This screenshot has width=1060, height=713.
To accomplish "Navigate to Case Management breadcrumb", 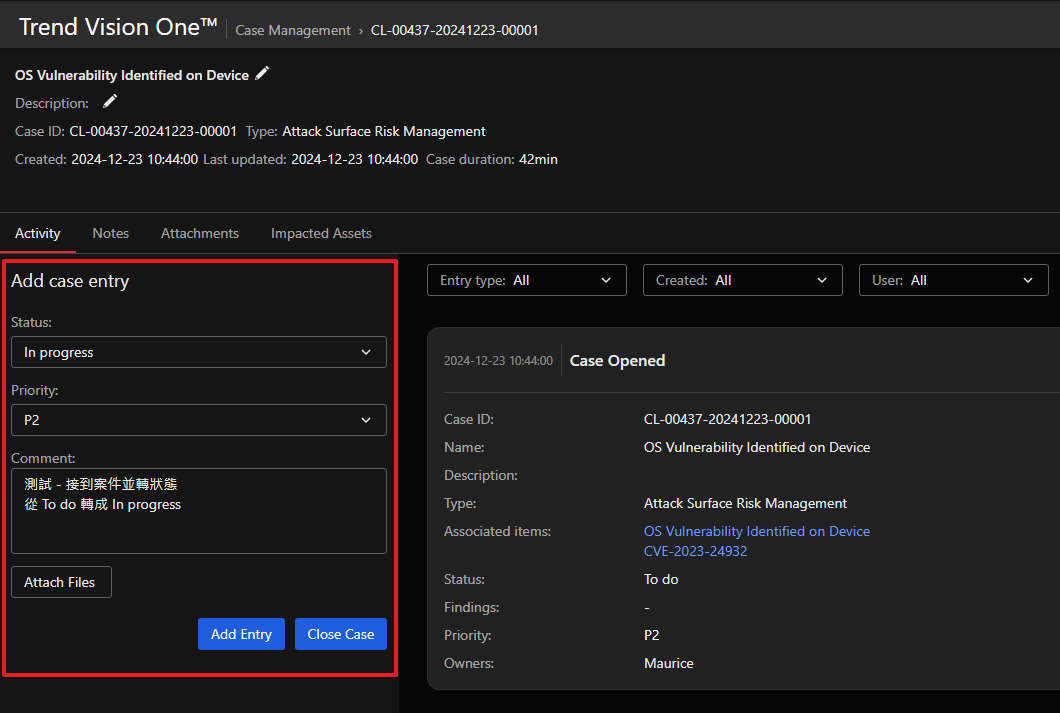I will coord(293,30).
